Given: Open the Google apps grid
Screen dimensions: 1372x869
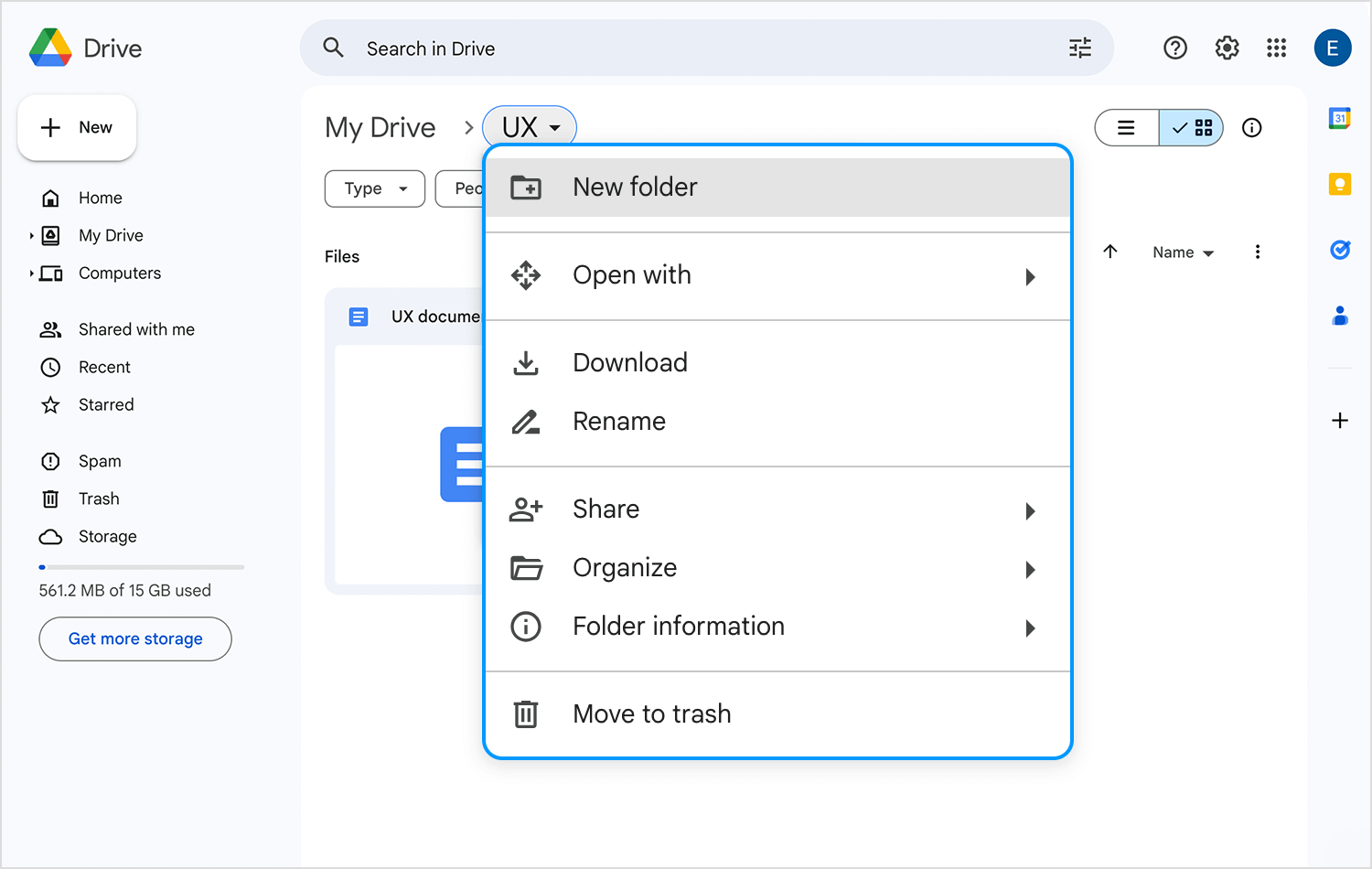Looking at the screenshot, I should [x=1277, y=48].
